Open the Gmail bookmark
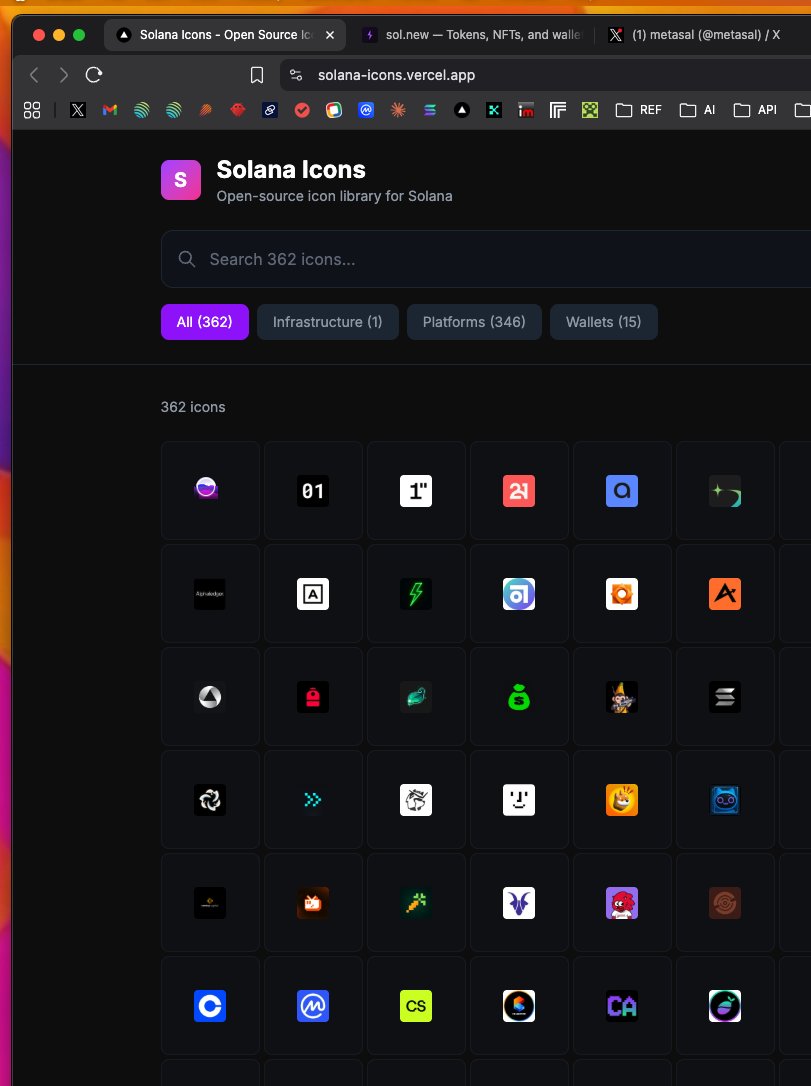 click(109, 109)
